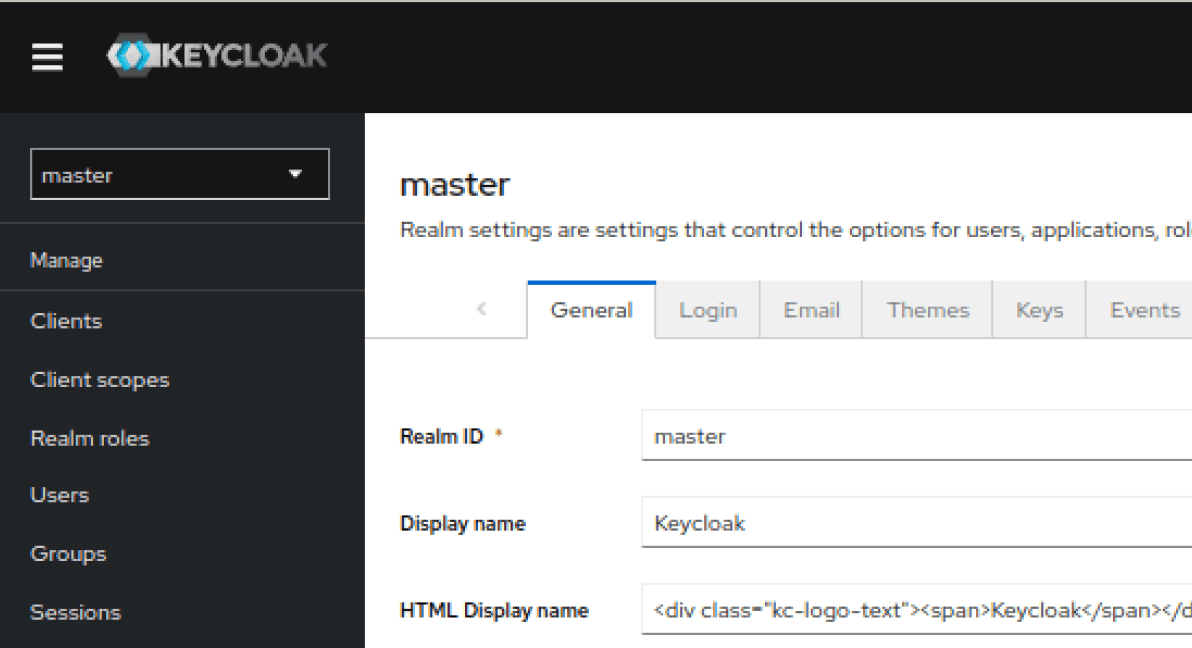Open the master realm selector dropdown

coord(180,175)
